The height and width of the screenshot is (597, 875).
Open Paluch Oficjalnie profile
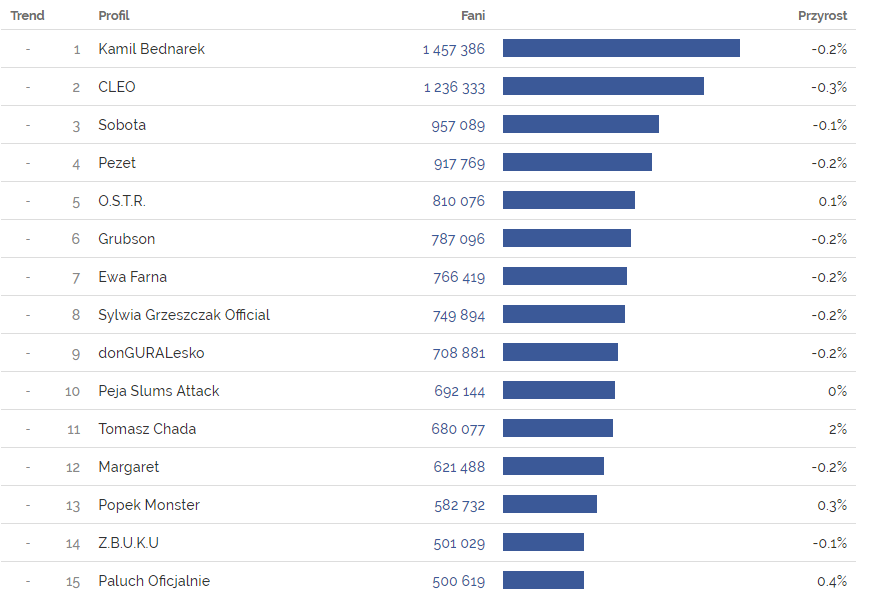pos(154,581)
